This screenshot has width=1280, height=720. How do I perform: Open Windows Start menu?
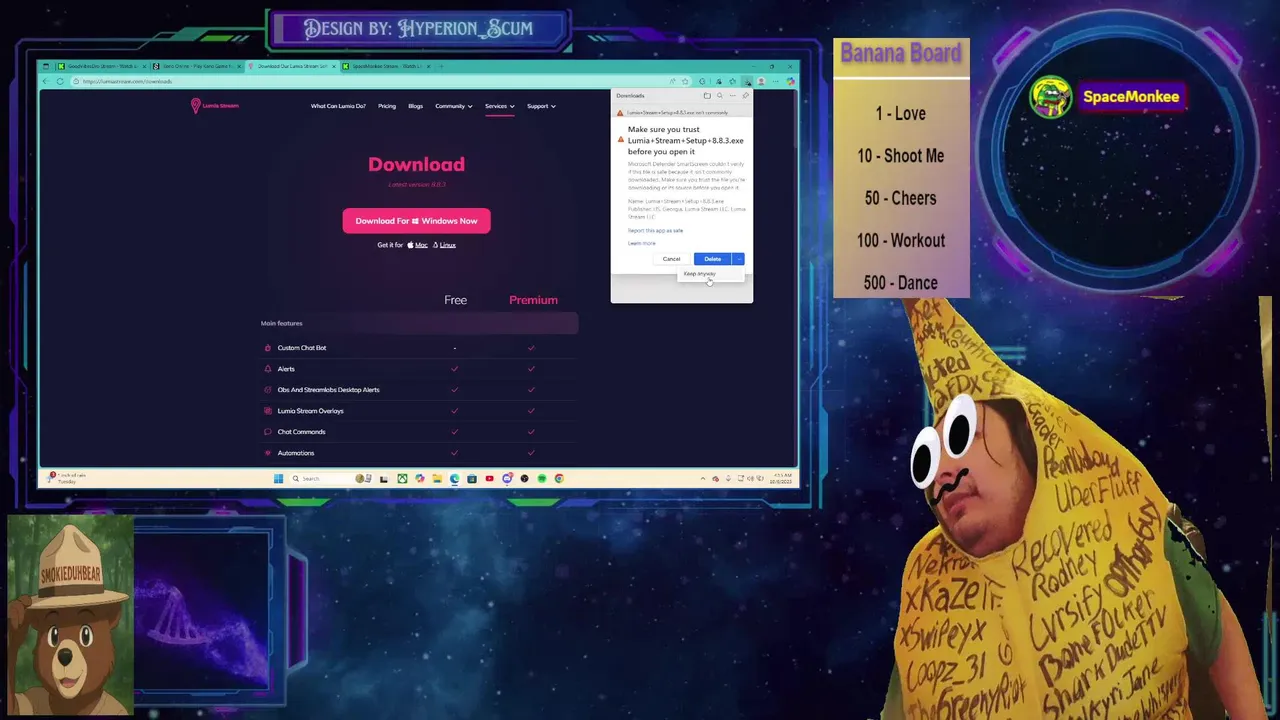click(x=278, y=479)
